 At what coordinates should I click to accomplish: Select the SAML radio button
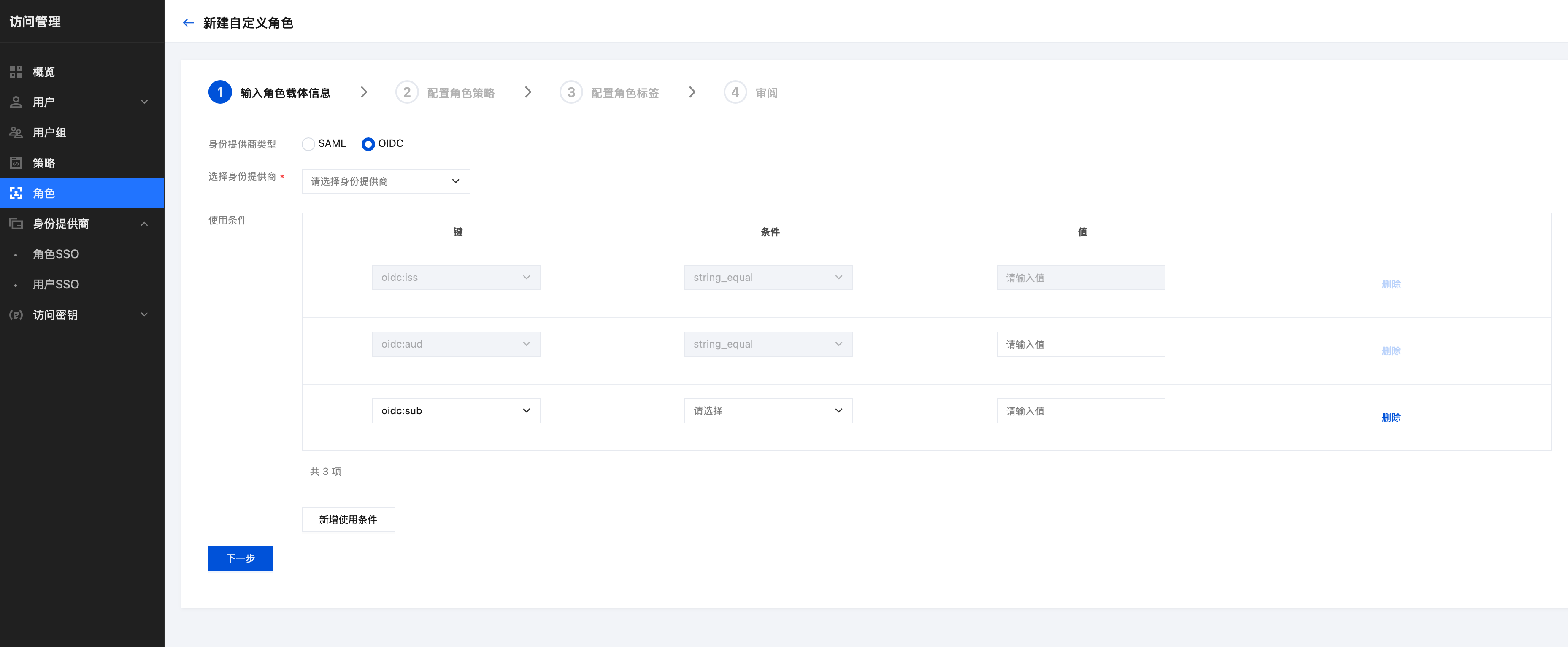(x=308, y=144)
